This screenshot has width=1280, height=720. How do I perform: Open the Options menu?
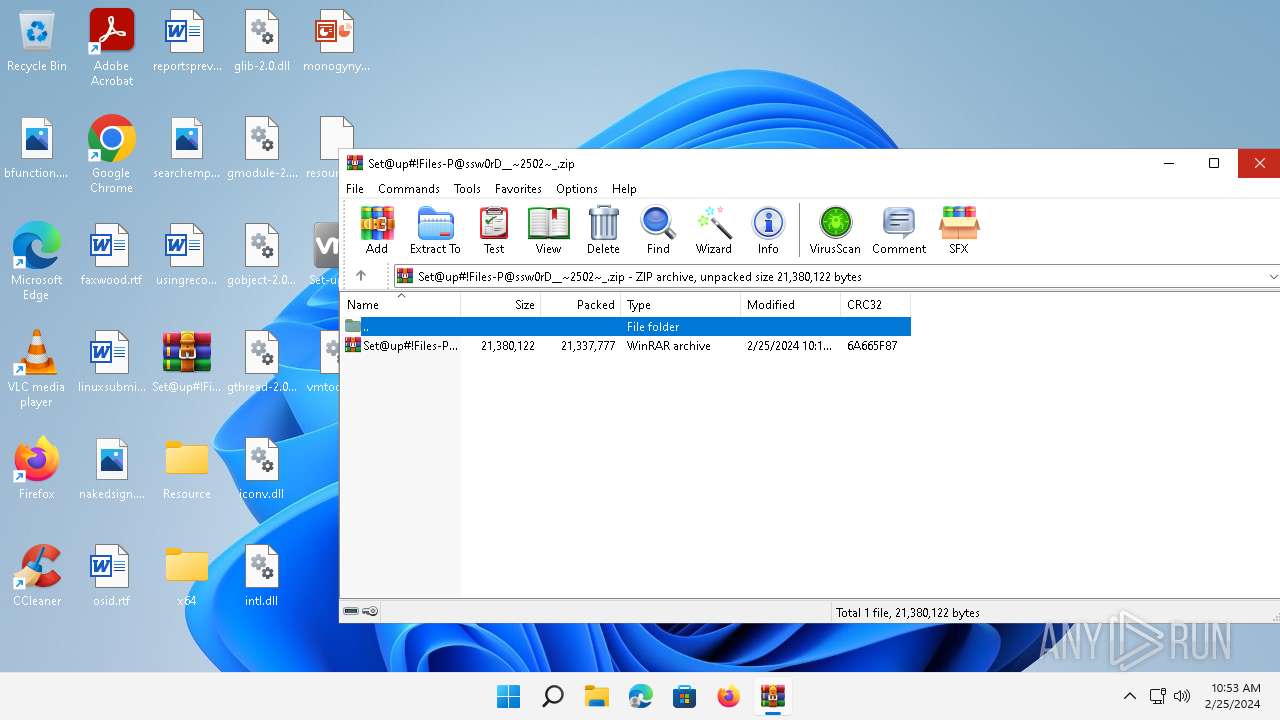(x=577, y=189)
